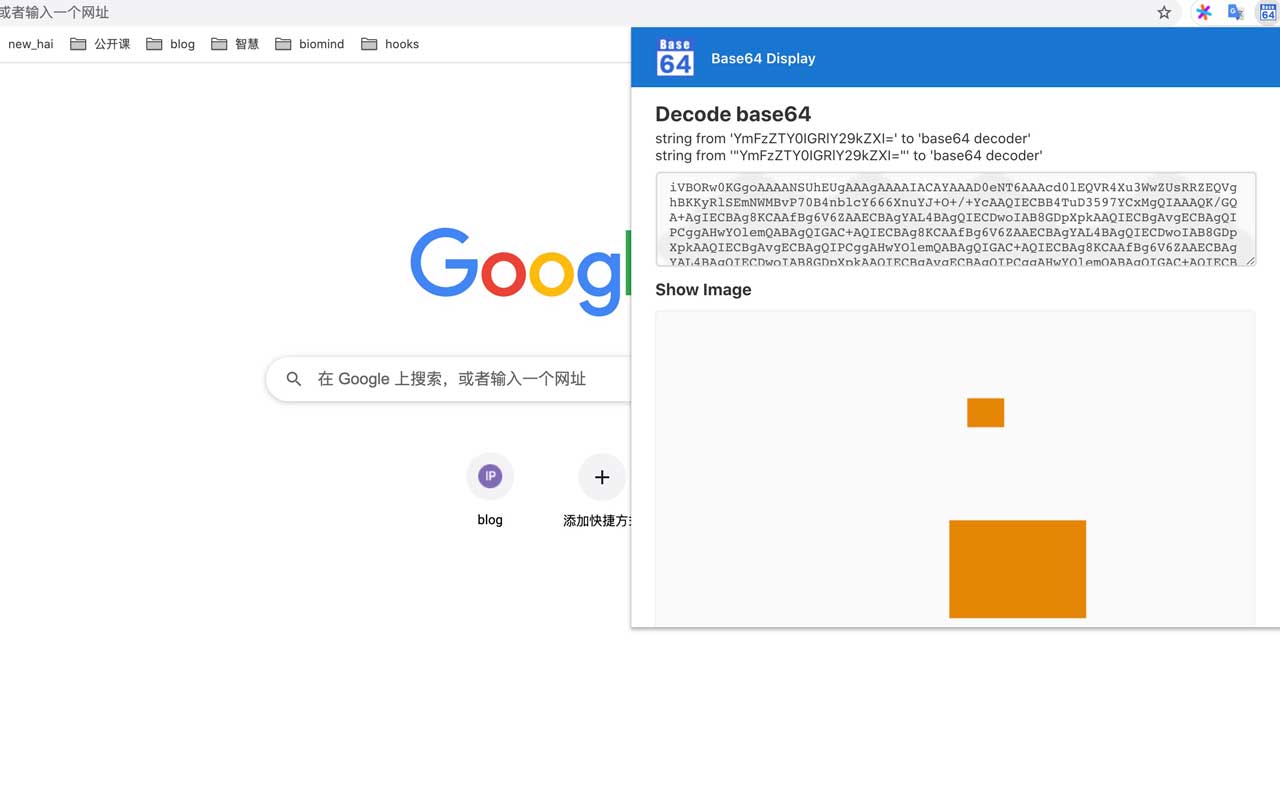Image resolution: width=1280 pixels, height=800 pixels.
Task: Open the blog shortcut on the new tab page
Action: (x=490, y=490)
